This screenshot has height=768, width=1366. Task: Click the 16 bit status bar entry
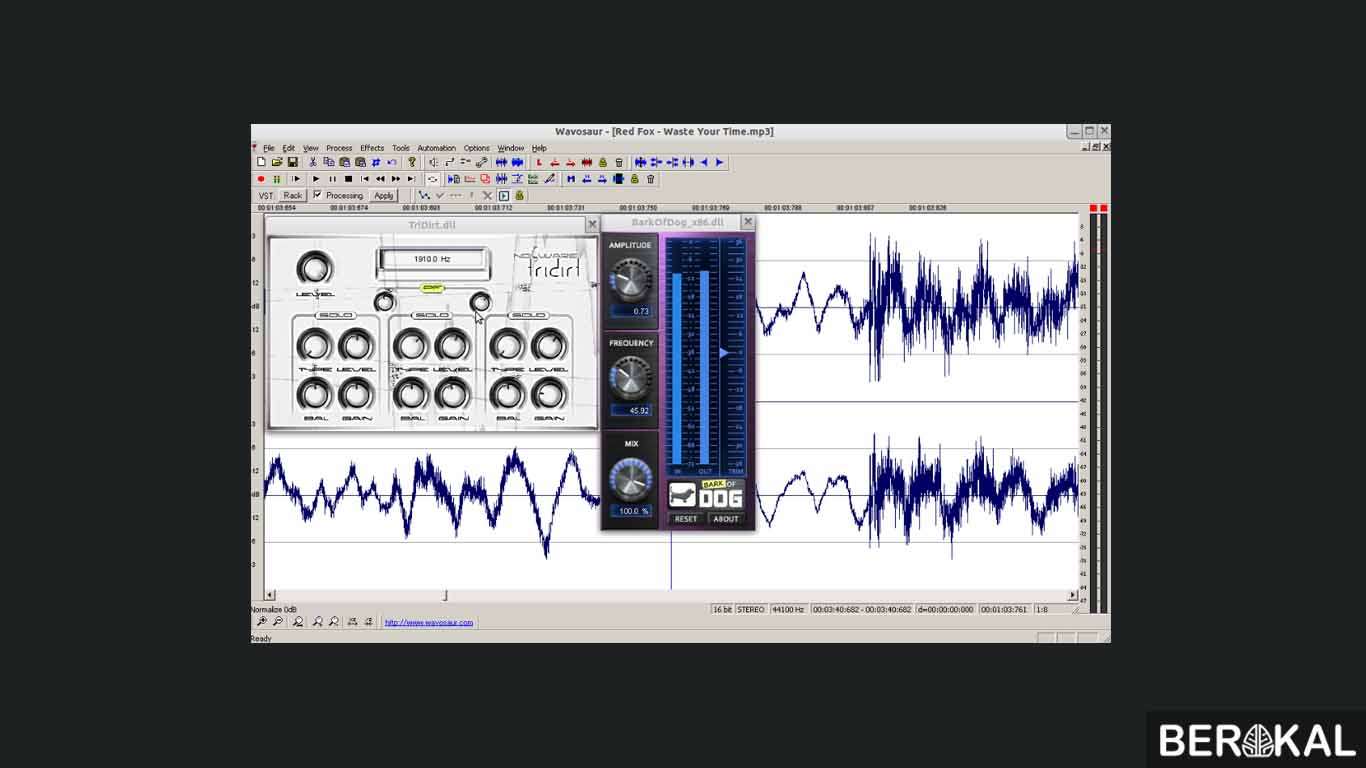(x=722, y=609)
